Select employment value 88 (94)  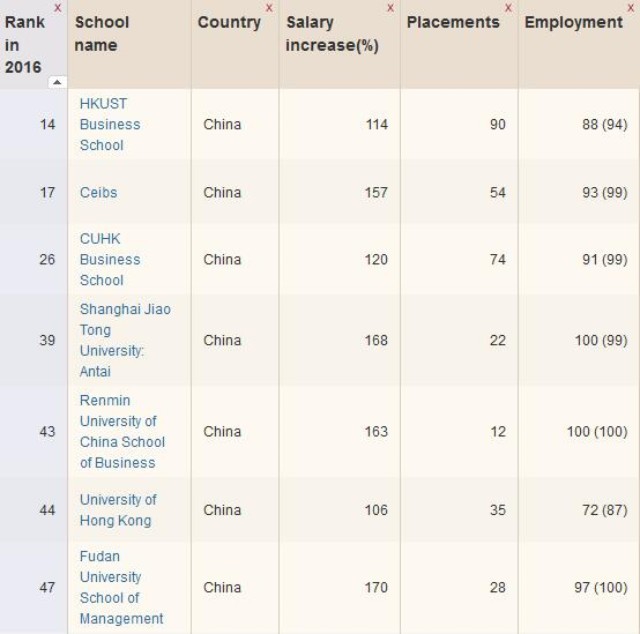click(605, 124)
